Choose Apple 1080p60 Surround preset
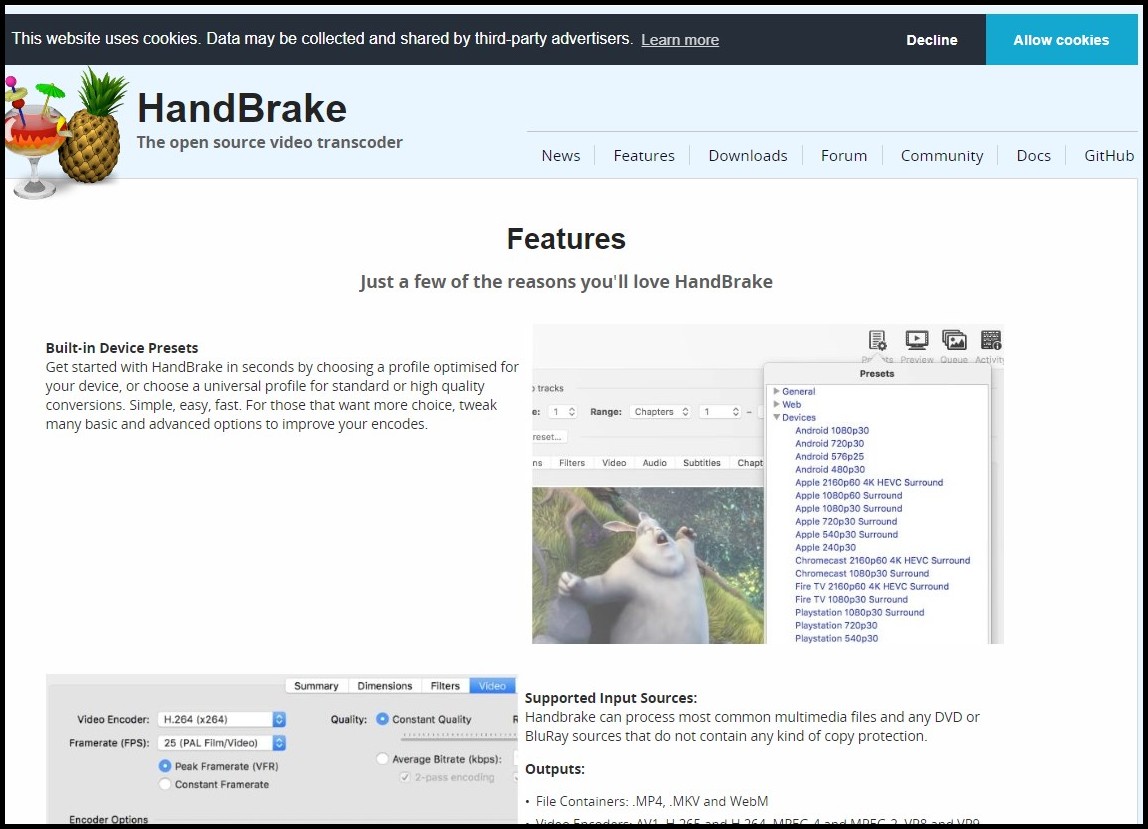 849,496
